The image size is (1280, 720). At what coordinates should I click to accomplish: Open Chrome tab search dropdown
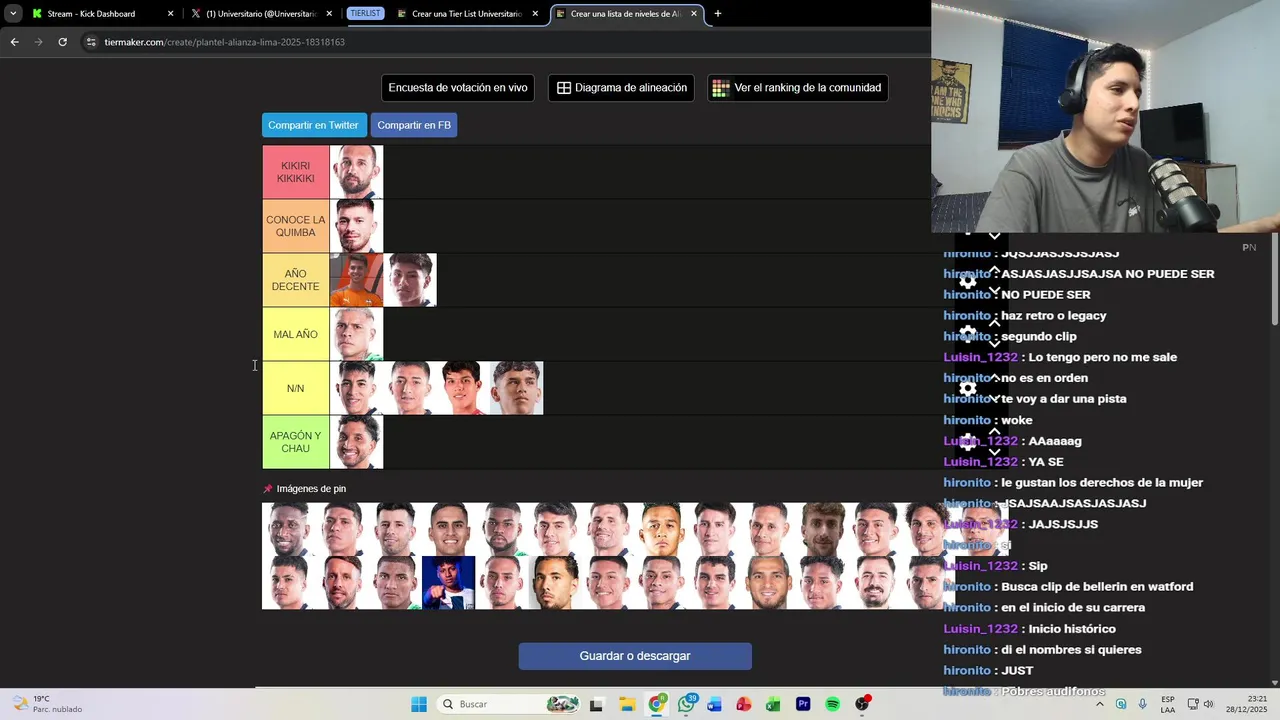[13, 14]
